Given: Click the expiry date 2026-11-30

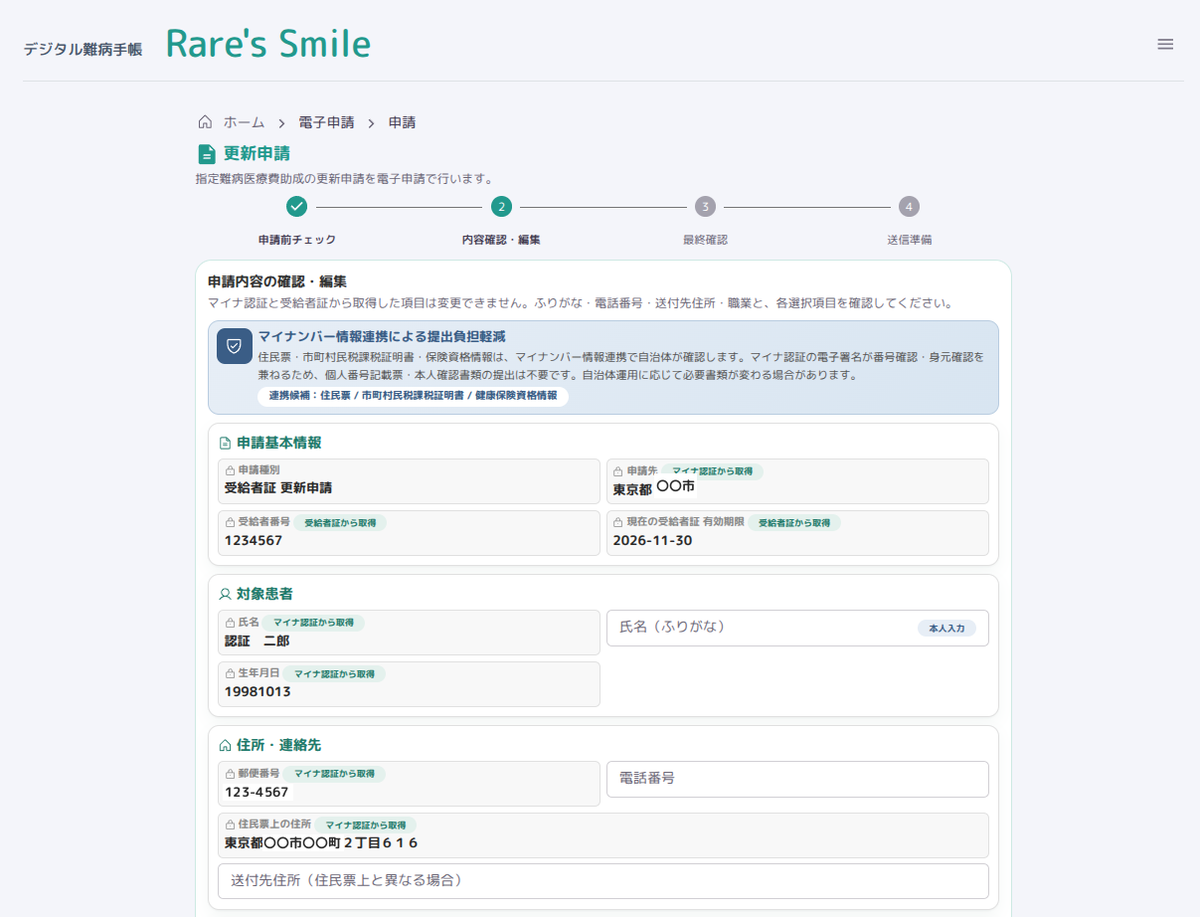Looking at the screenshot, I should [653, 540].
